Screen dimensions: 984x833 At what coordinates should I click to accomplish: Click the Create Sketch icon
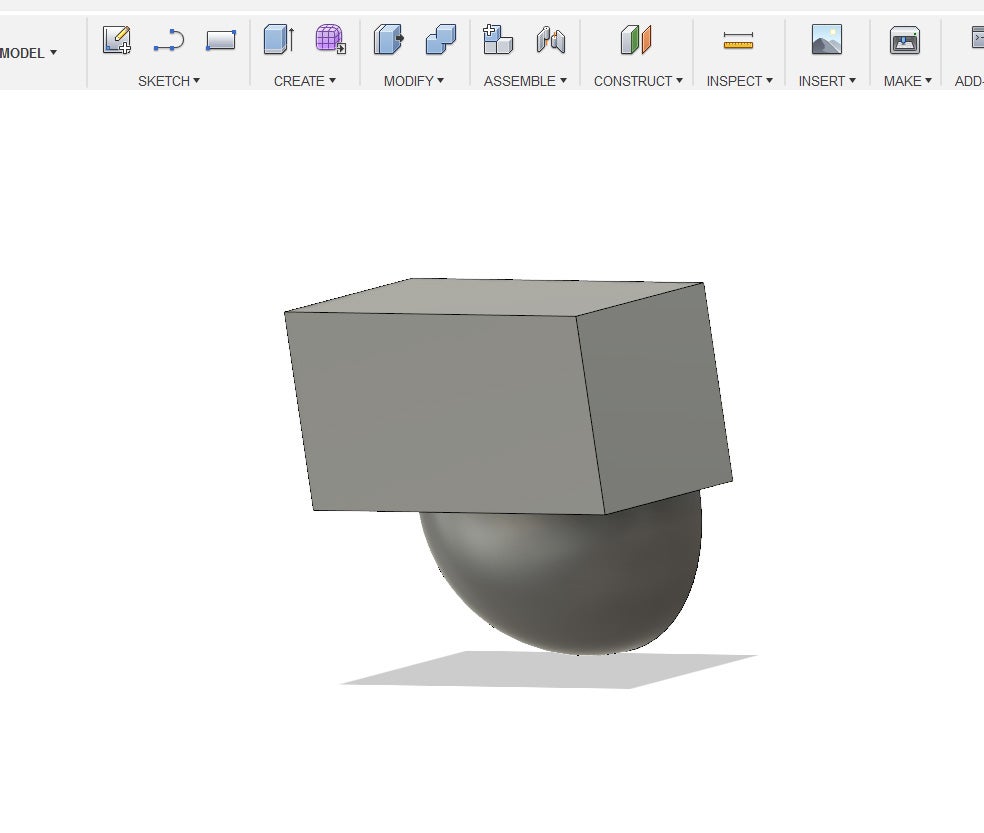click(117, 41)
